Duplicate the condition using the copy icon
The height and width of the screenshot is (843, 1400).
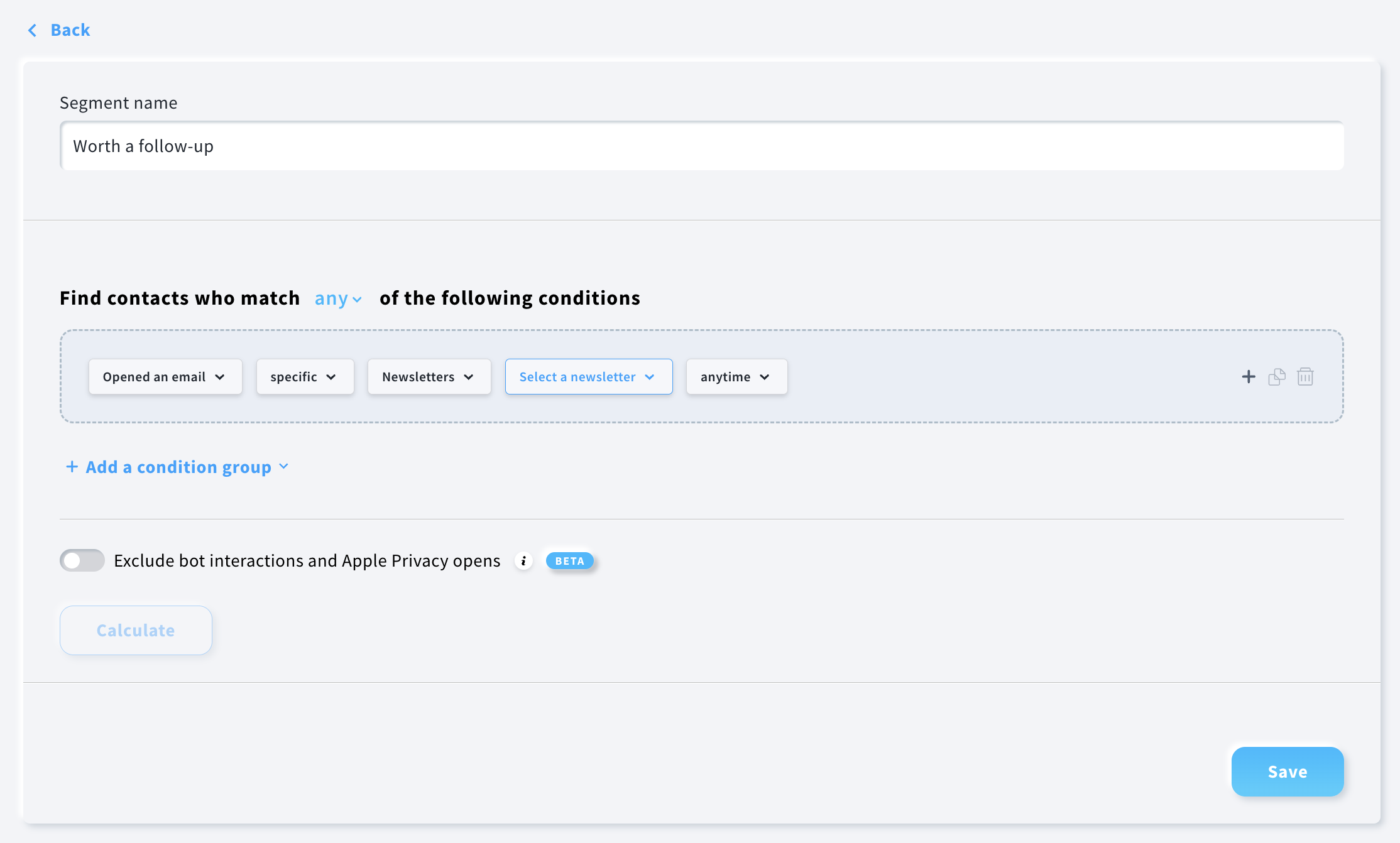(1277, 376)
